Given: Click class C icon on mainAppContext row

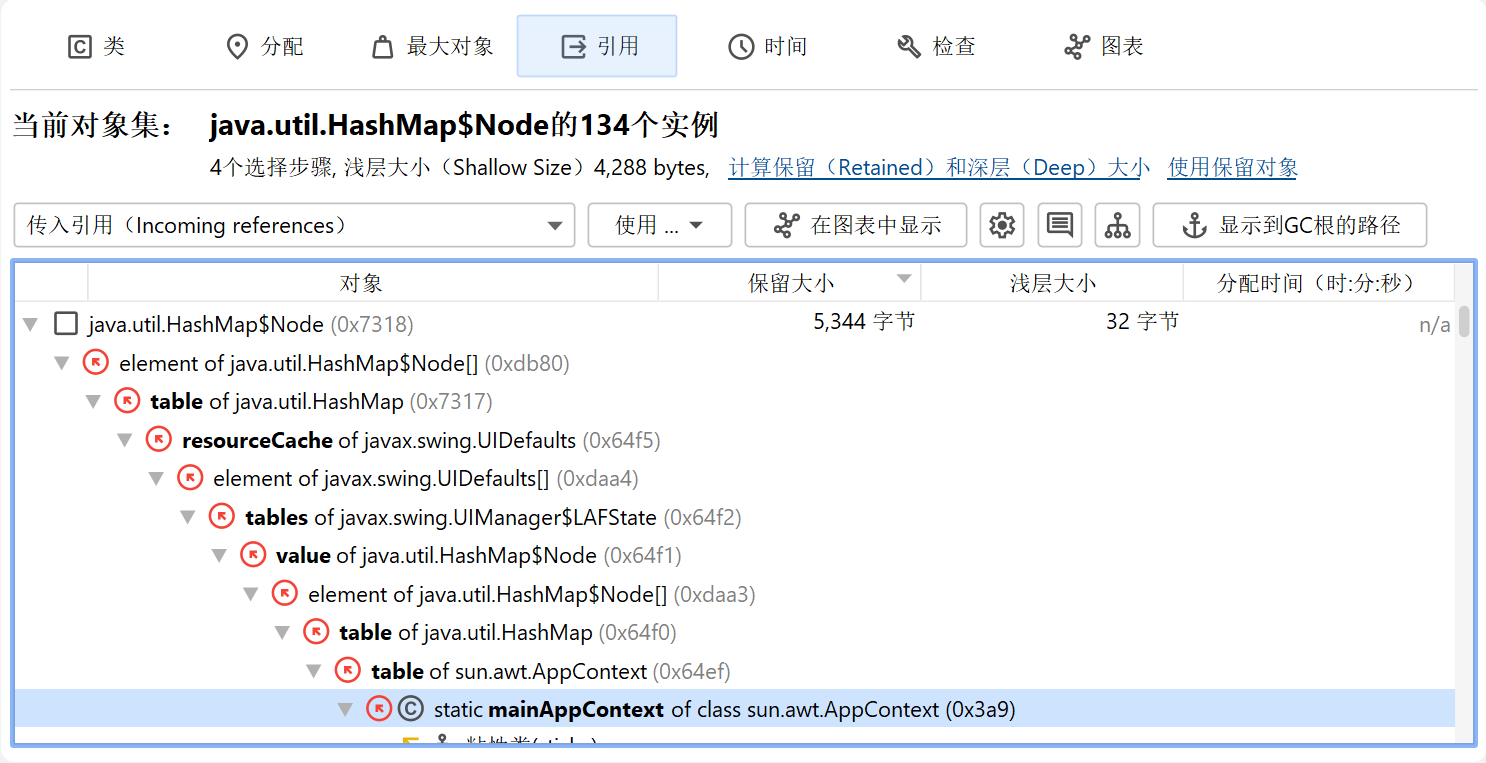Looking at the screenshot, I should 411,709.
